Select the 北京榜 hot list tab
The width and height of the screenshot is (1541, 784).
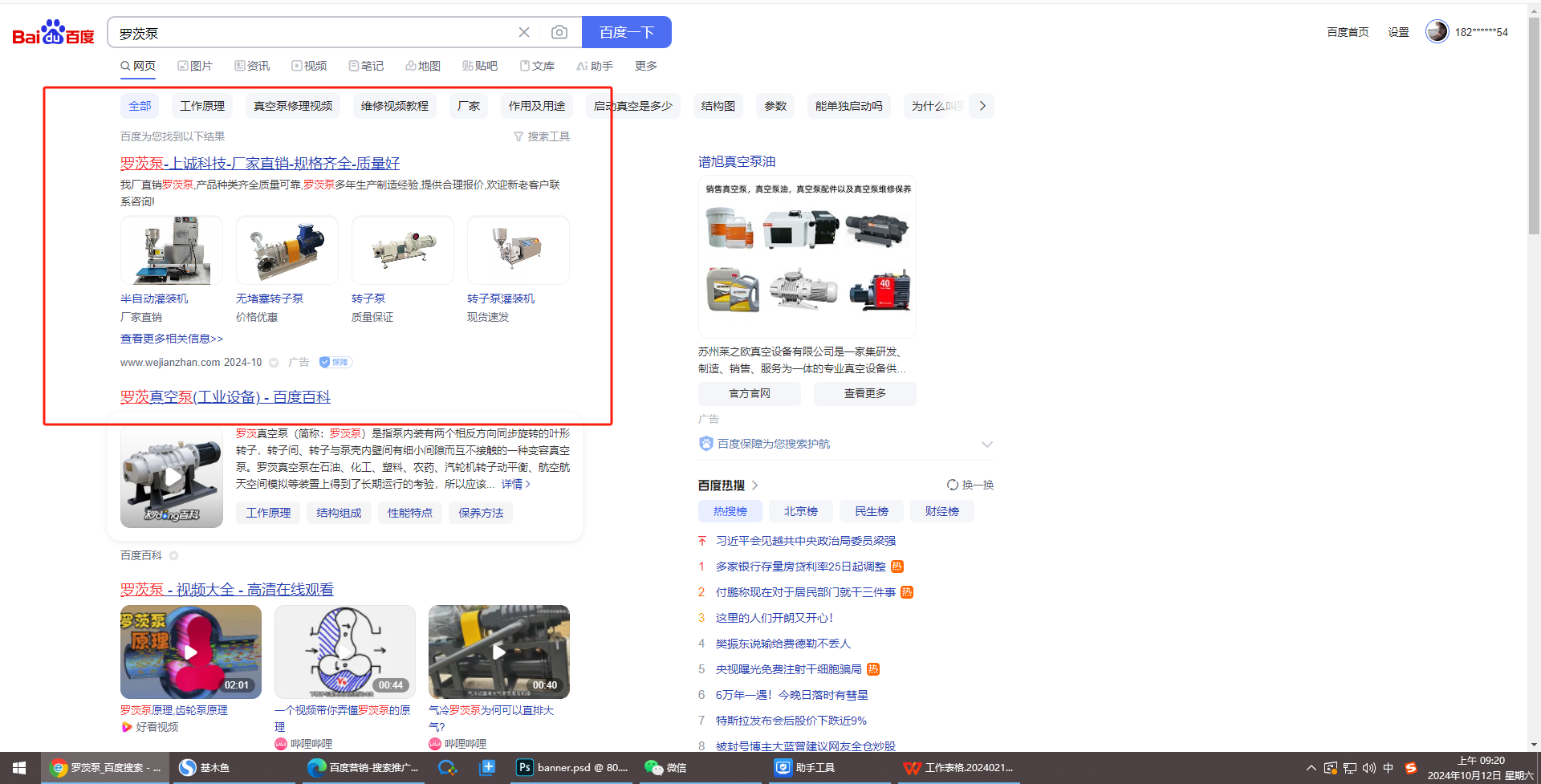[x=800, y=511]
